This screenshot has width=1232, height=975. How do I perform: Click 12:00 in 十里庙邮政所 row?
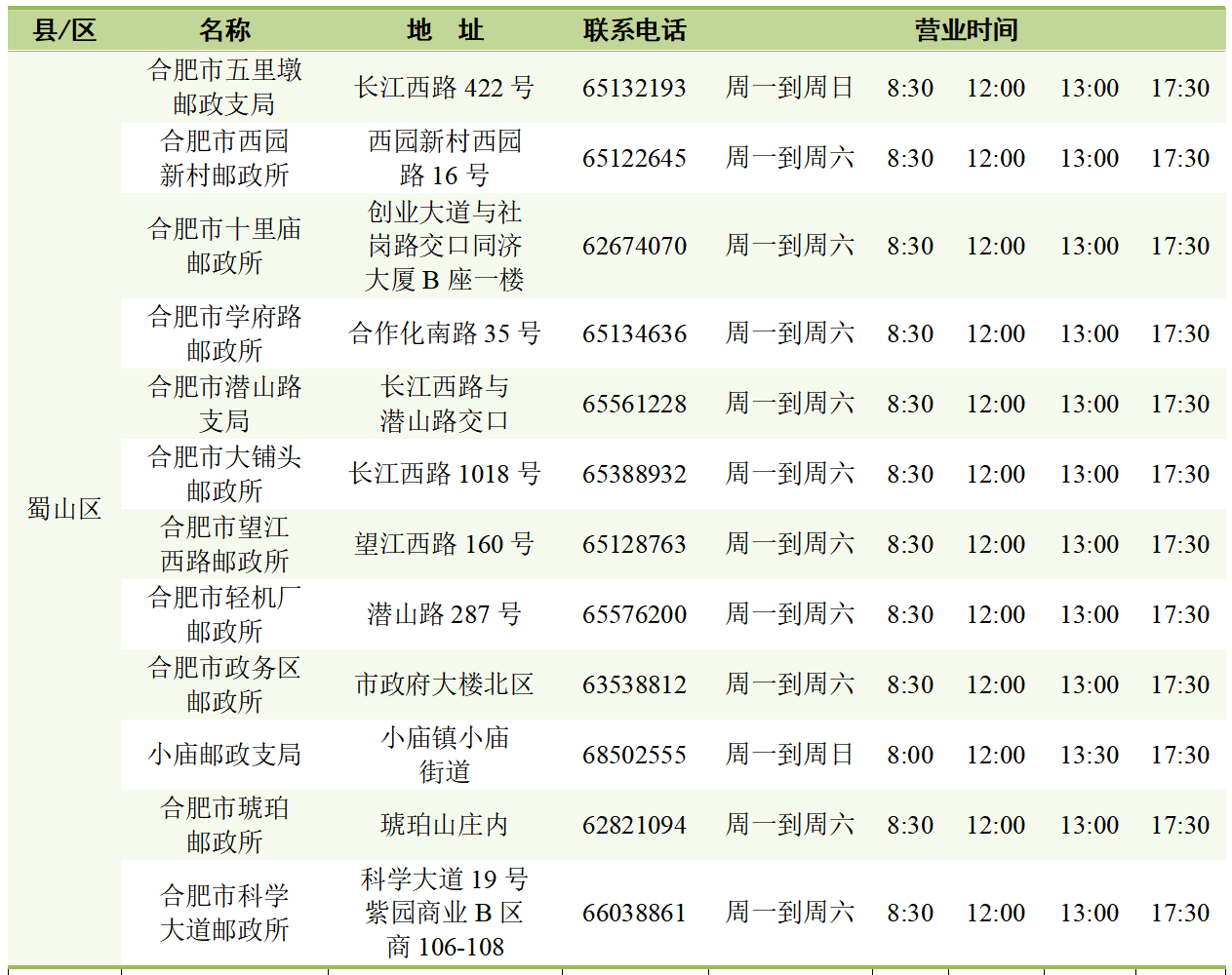(x=996, y=246)
